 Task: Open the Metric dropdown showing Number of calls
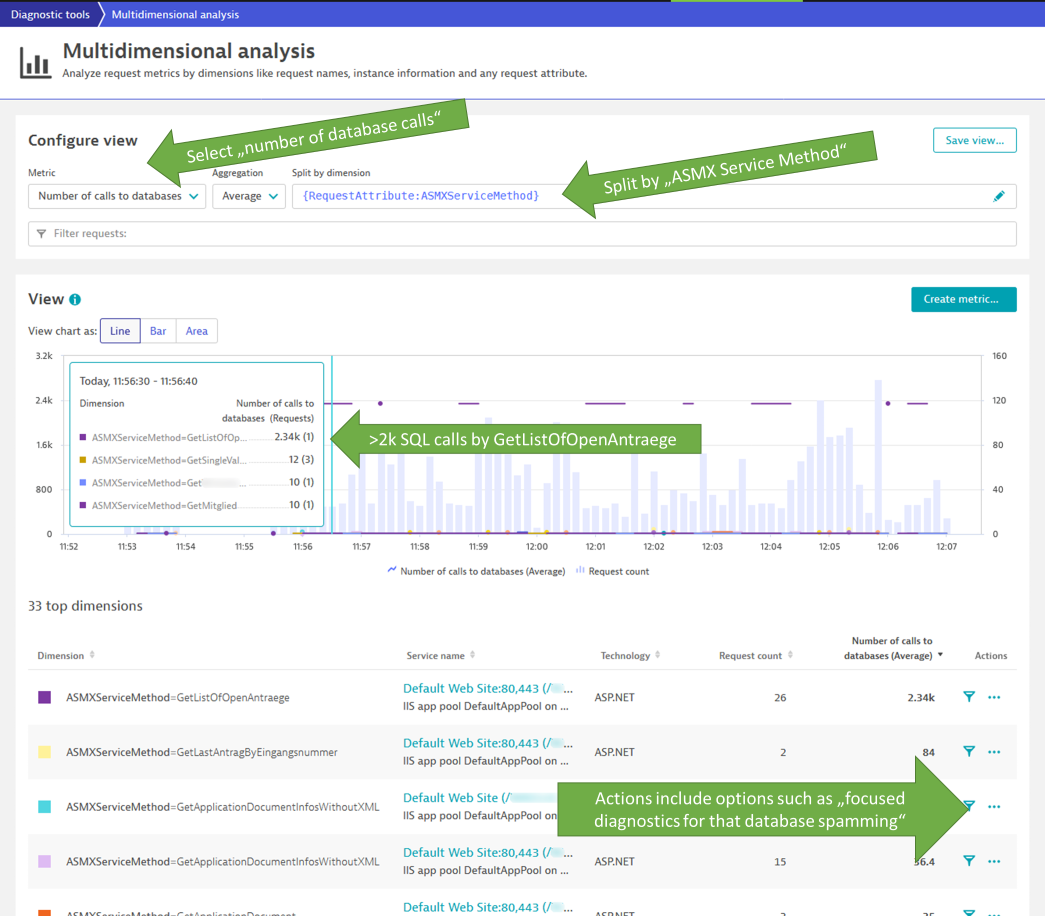click(x=116, y=196)
